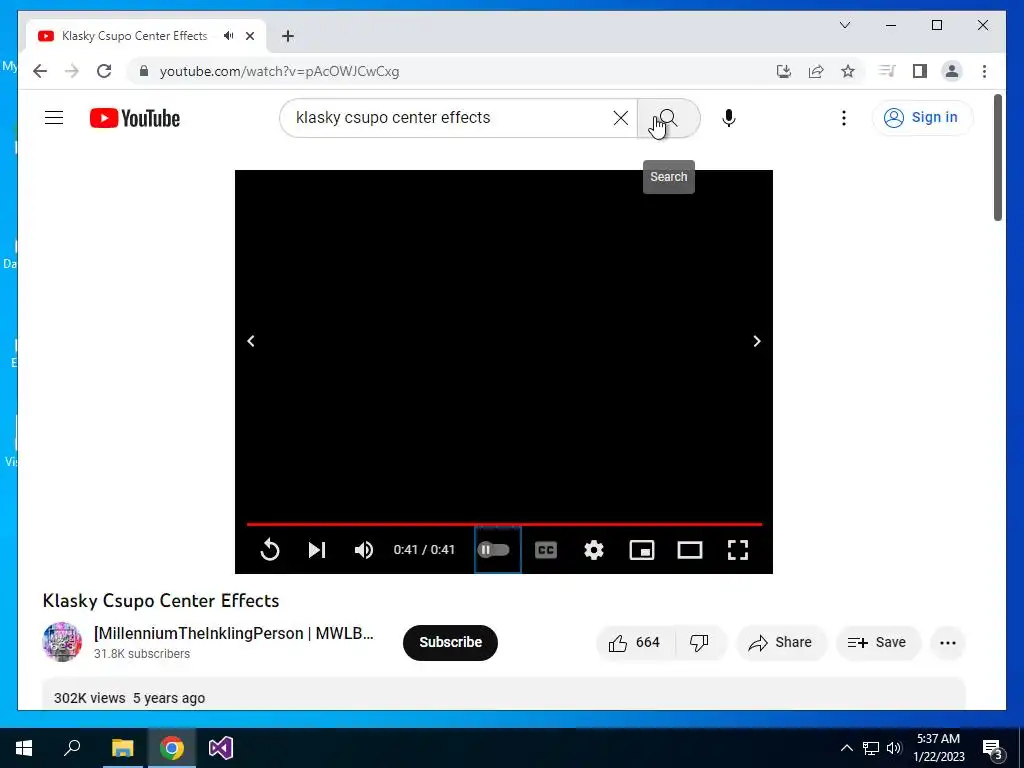1024x768 pixels.
Task: Open the tab search chevron
Action: tap(844, 25)
